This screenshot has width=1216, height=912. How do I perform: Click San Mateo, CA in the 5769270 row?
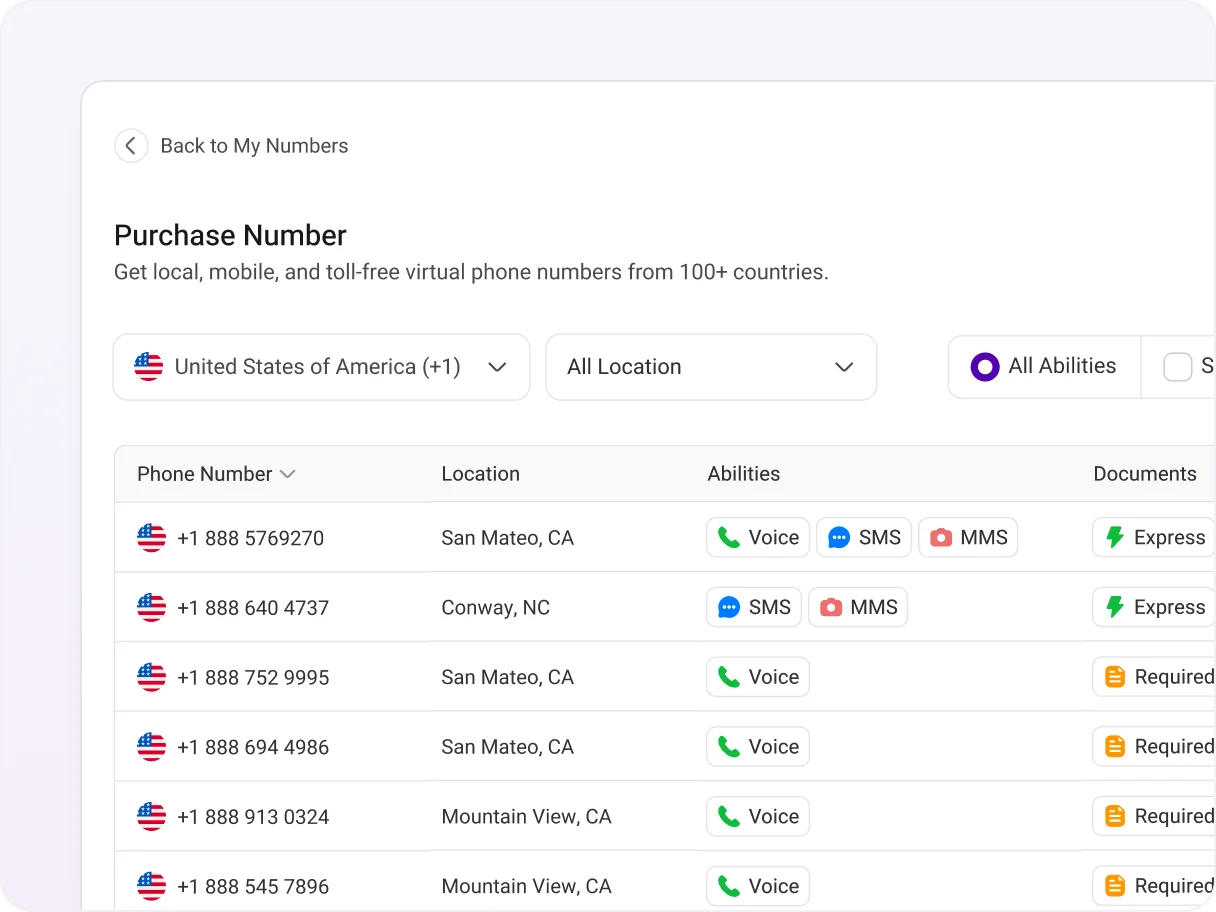coord(508,538)
